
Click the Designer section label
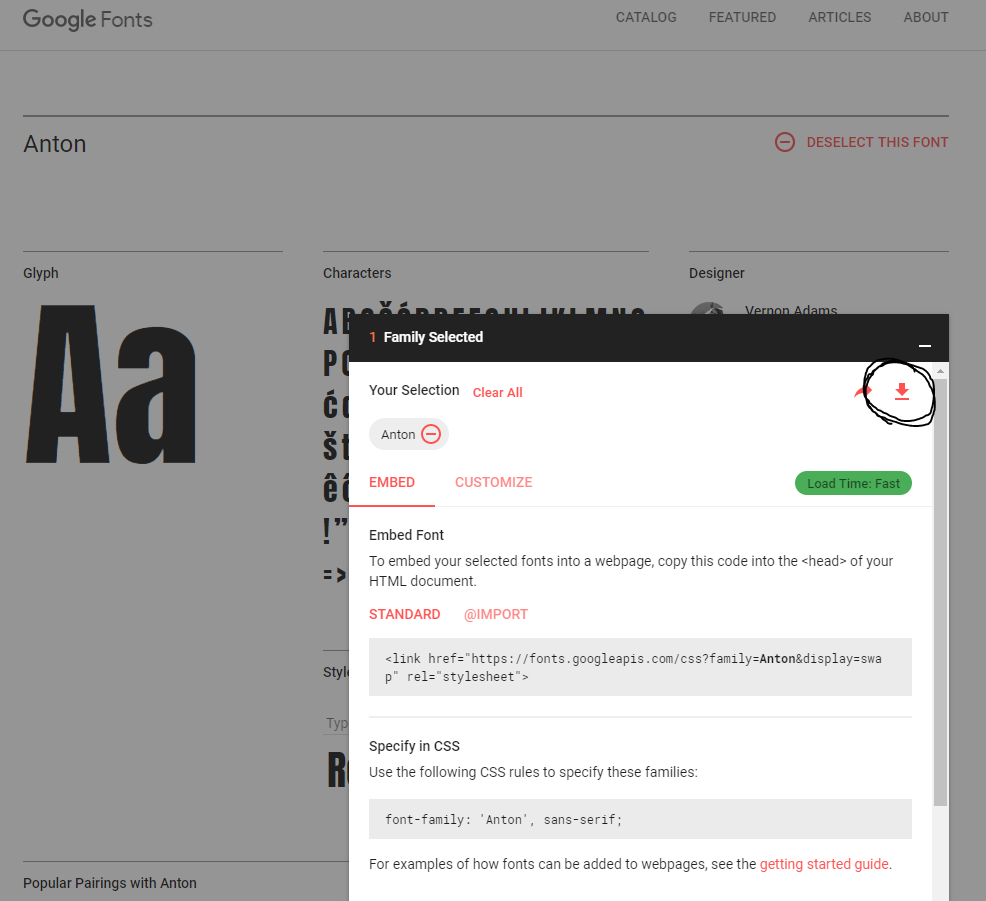pos(716,273)
